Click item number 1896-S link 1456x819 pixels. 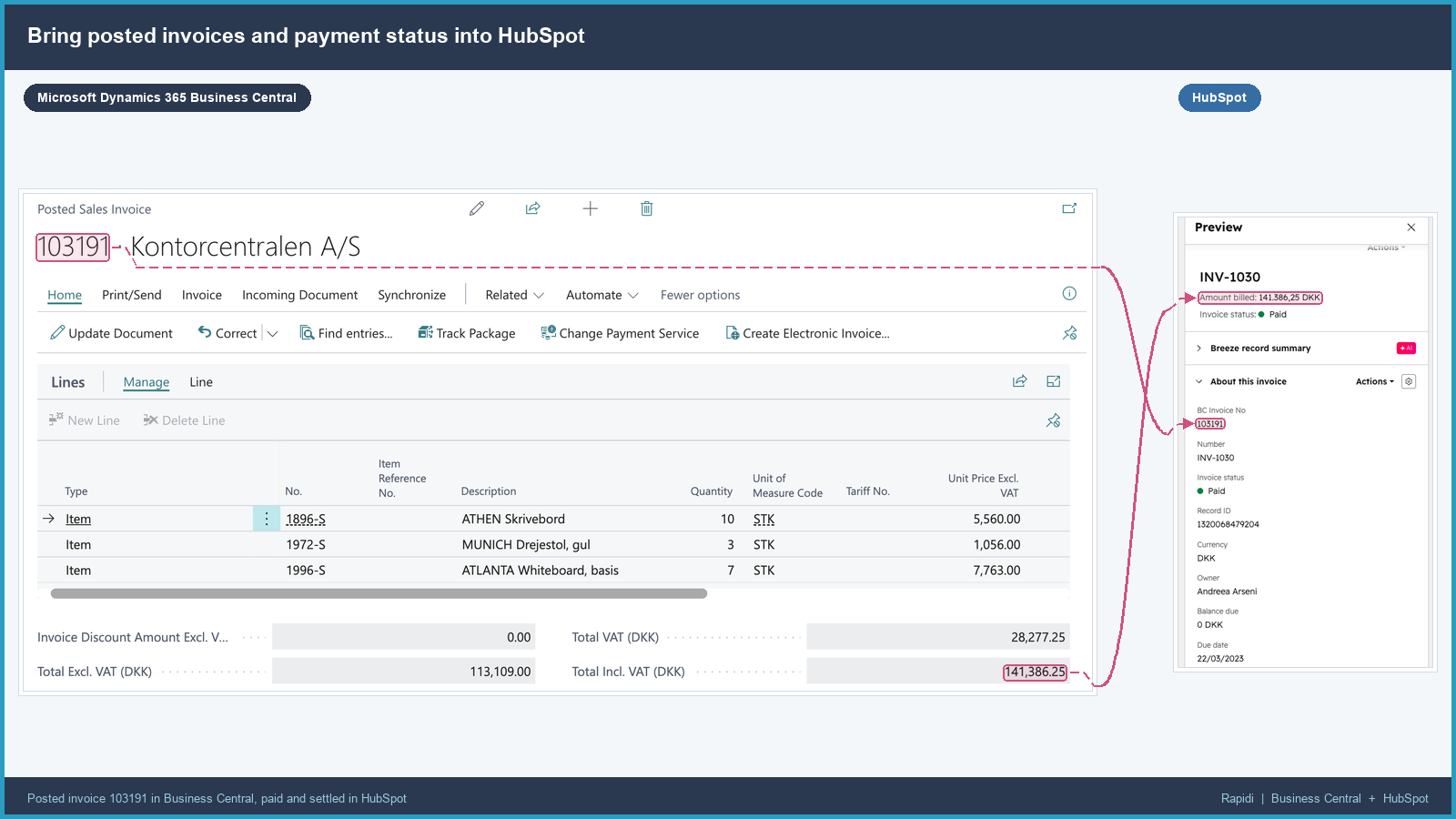(306, 519)
